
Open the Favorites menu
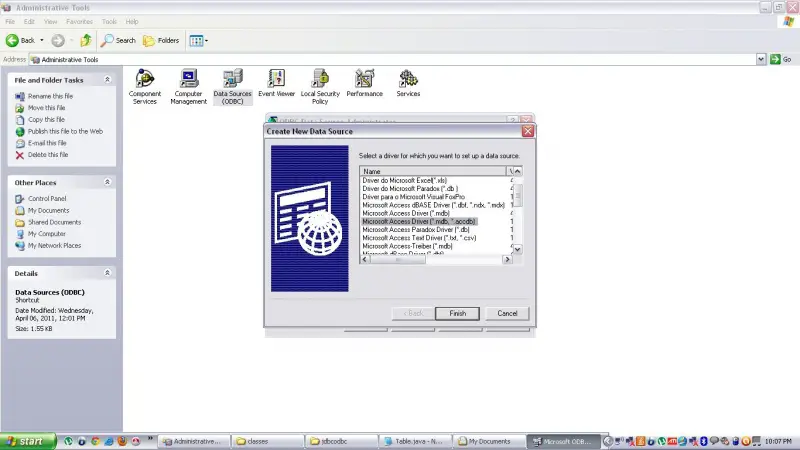80,21
